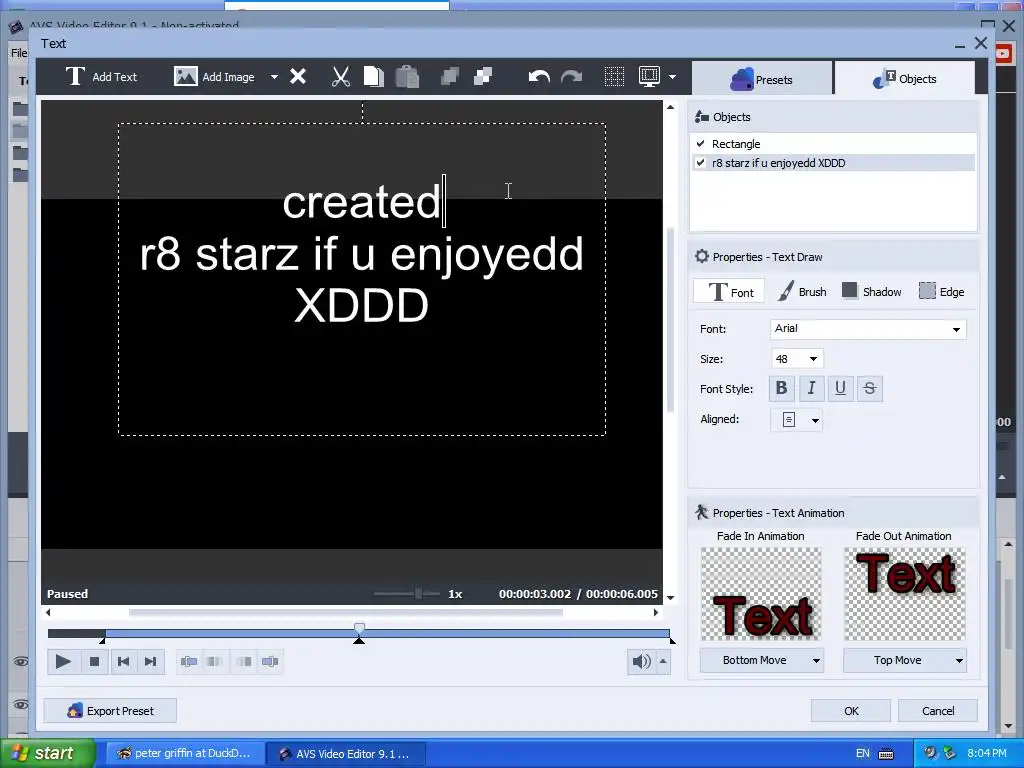Go to previous frame

click(123, 662)
